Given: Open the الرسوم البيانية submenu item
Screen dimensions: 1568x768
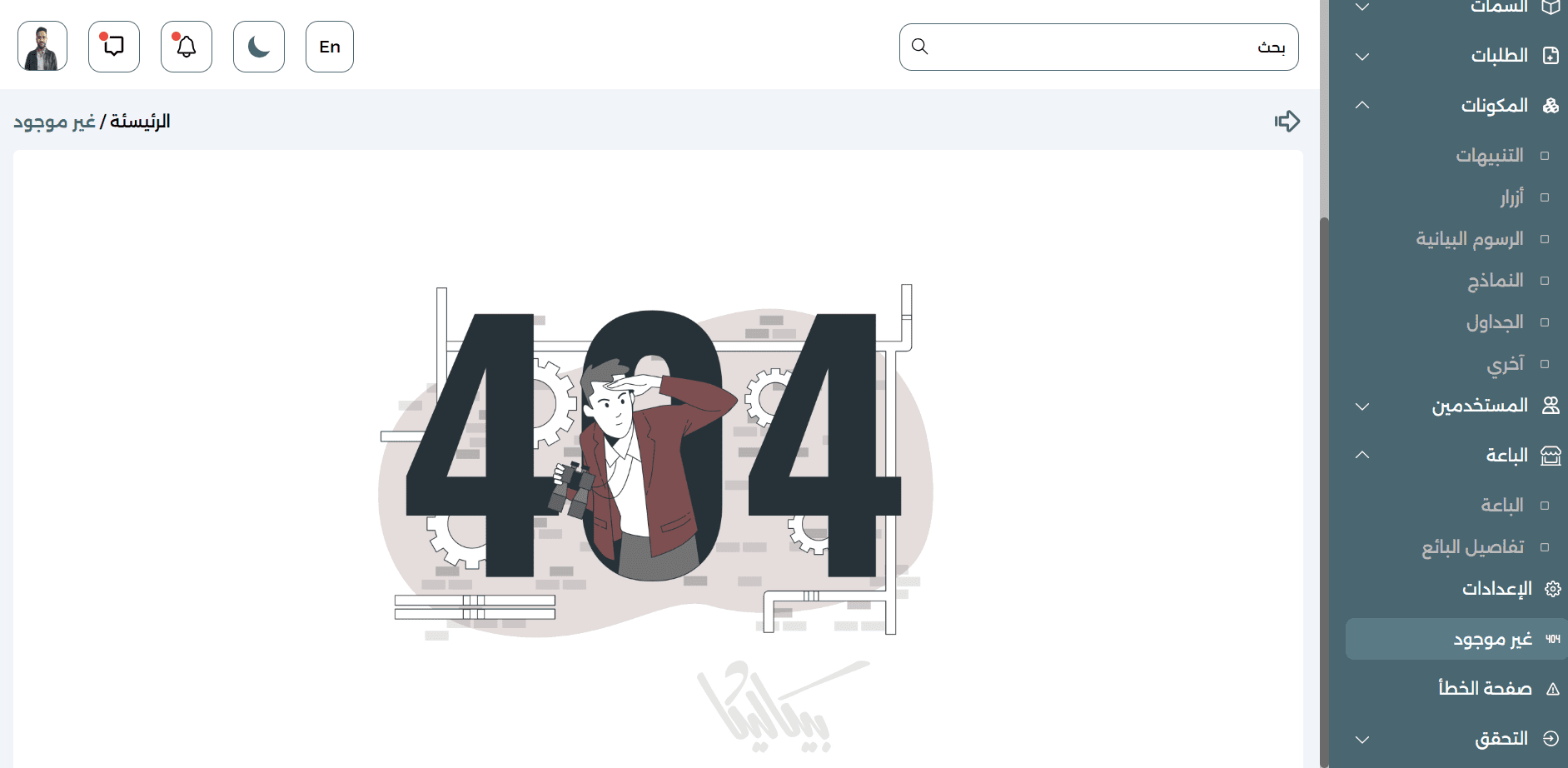Looking at the screenshot, I should coord(1470,239).
